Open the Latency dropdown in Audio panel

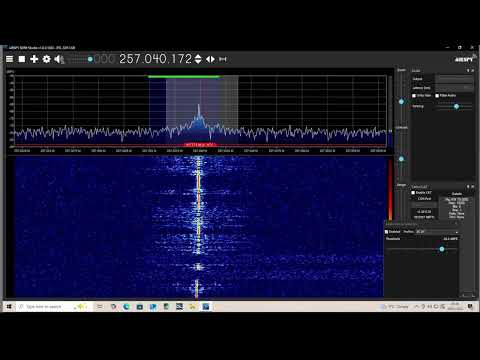pos(455,87)
